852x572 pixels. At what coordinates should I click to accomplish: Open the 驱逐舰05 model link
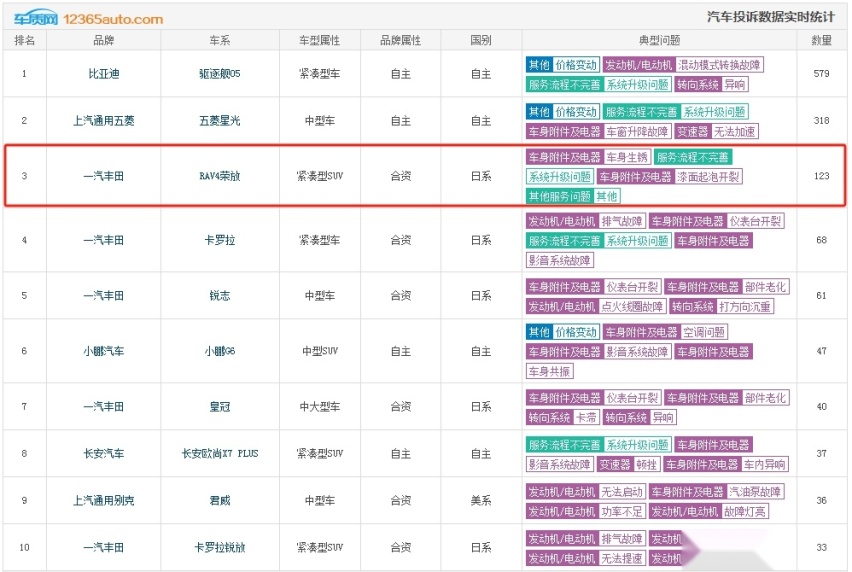pyautogui.click(x=220, y=74)
